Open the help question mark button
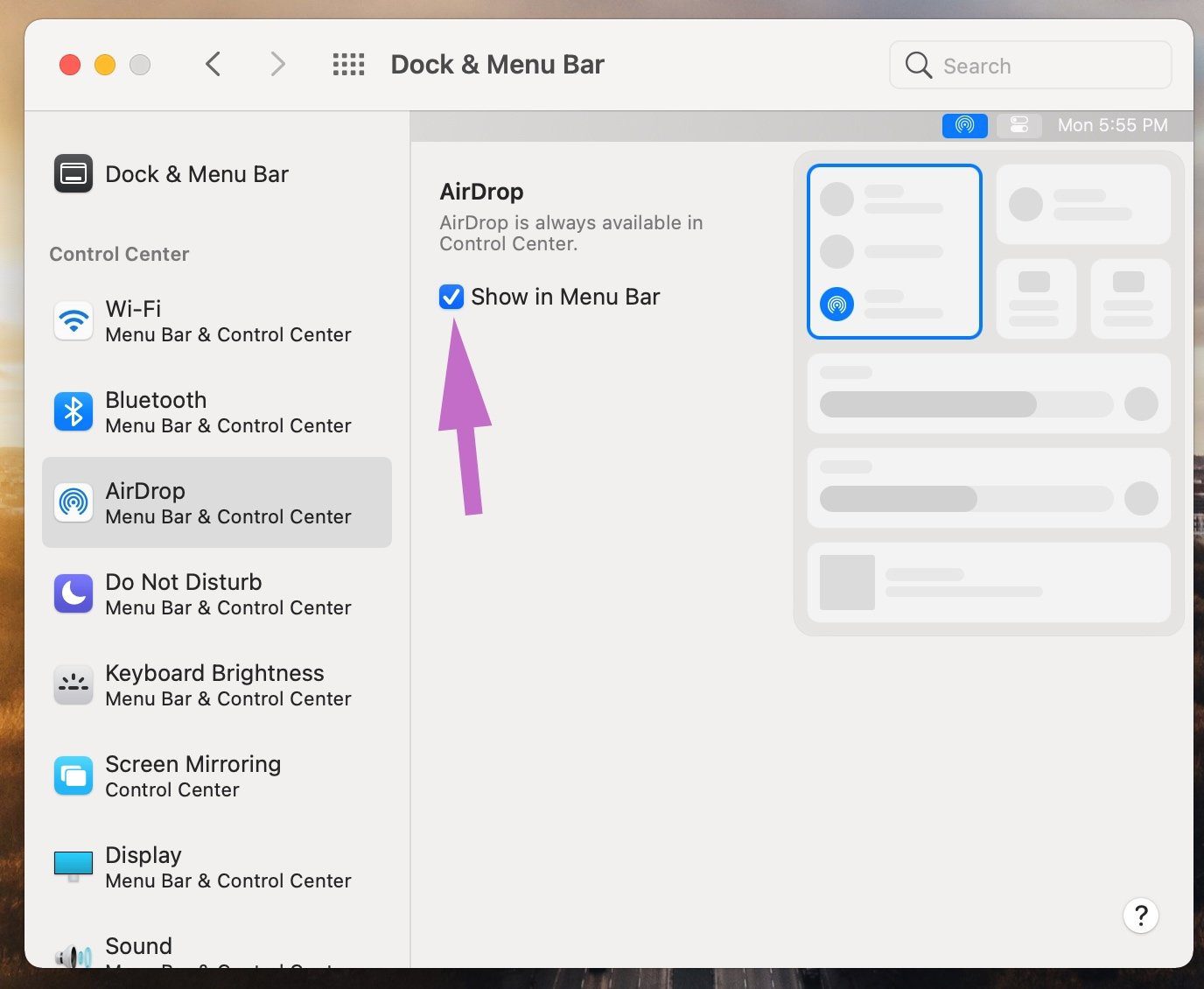The image size is (1204, 989). (x=1141, y=915)
